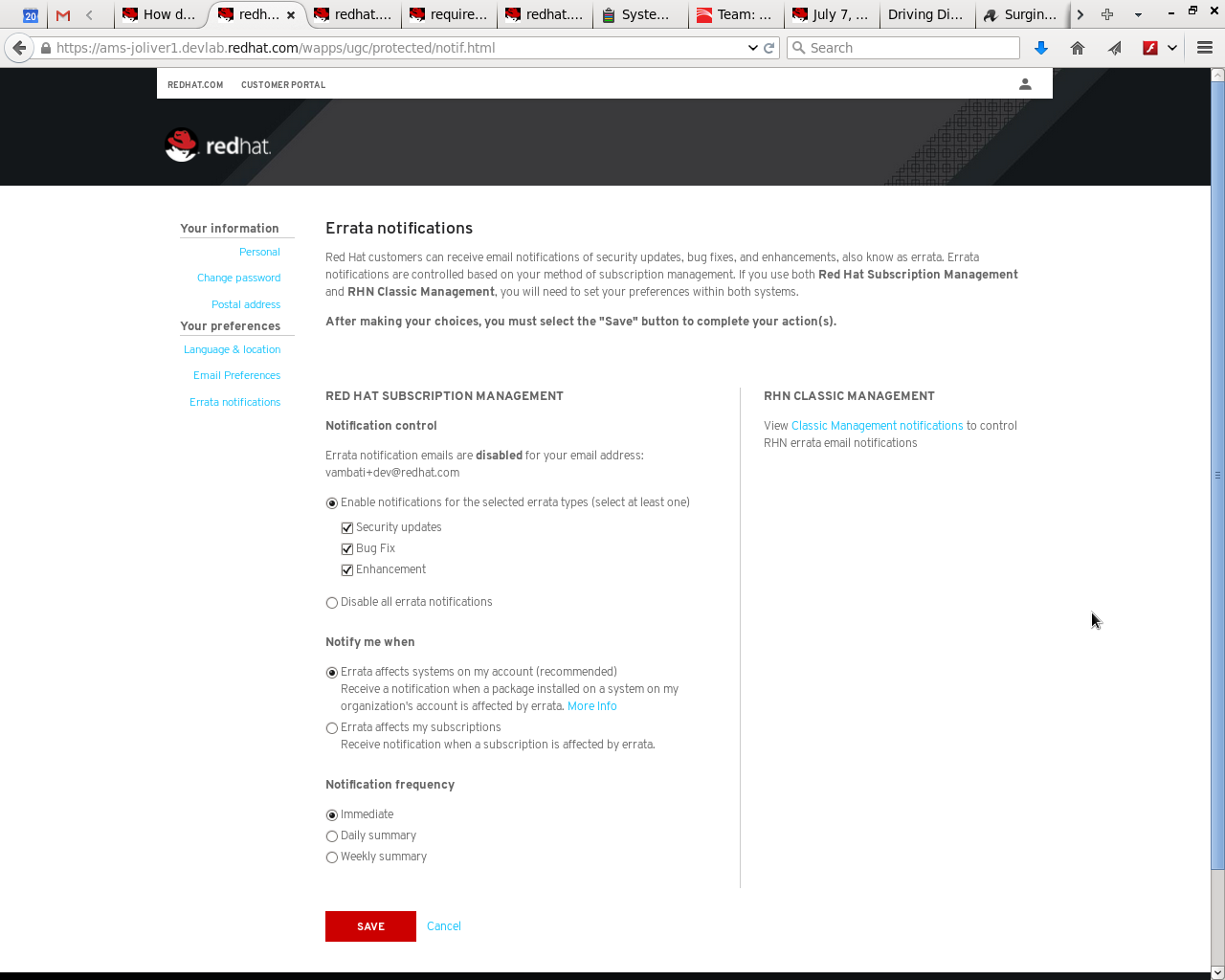1225x980 pixels.
Task: Go to the browser Home page icon
Action: pyautogui.click(x=1077, y=47)
